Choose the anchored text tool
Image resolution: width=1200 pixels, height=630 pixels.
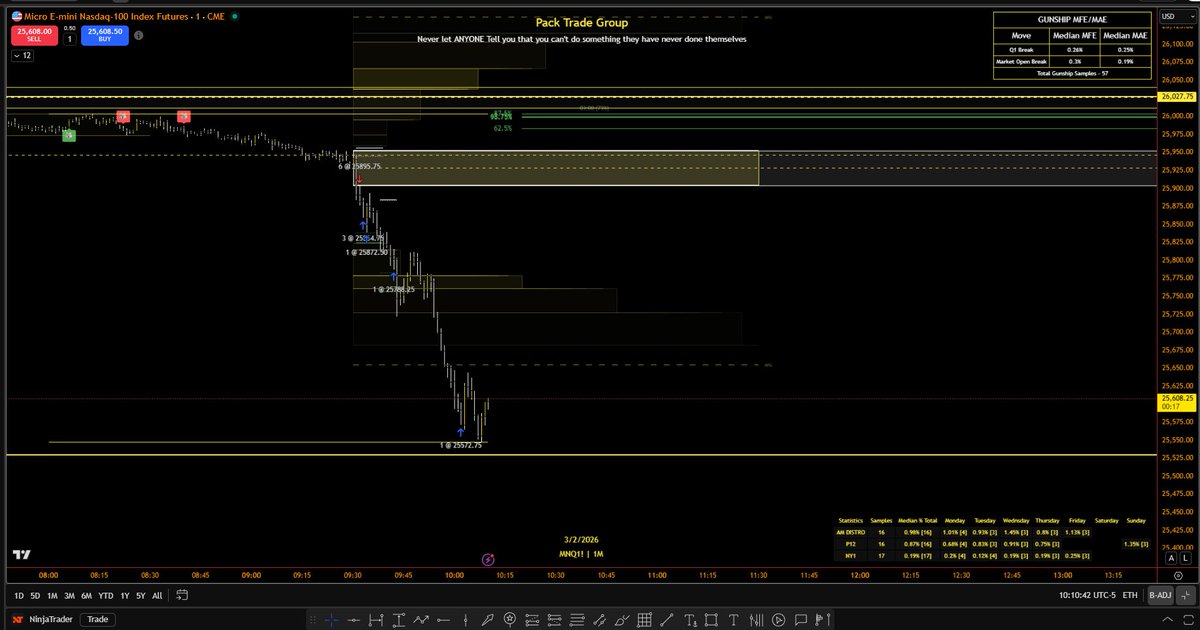point(690,620)
